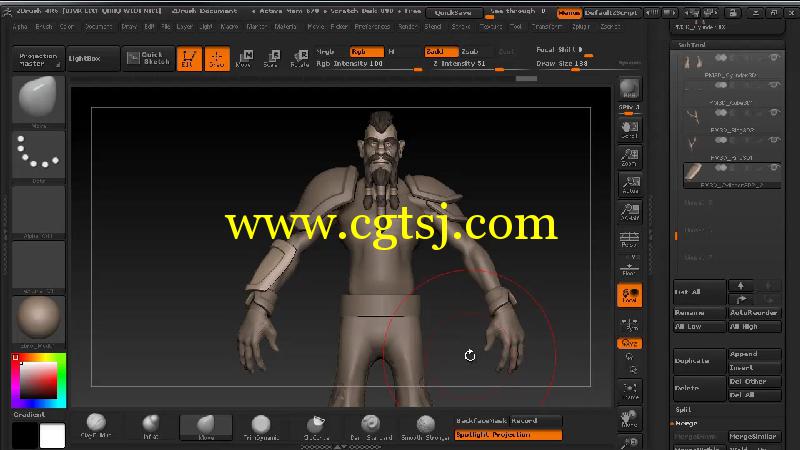Image resolution: width=800 pixels, height=450 pixels.
Task: Click the BPR render icon
Action: [x=630, y=89]
